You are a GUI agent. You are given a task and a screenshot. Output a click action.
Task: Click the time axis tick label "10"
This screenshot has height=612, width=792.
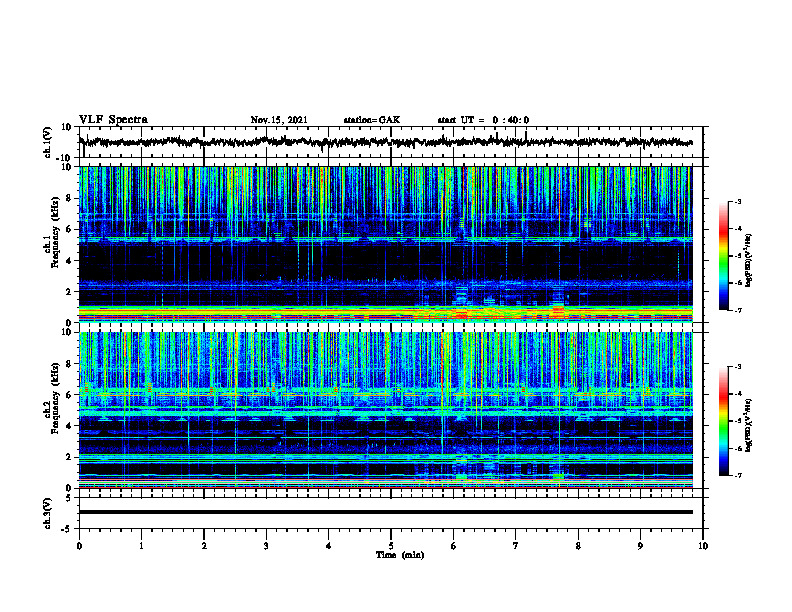pos(703,546)
